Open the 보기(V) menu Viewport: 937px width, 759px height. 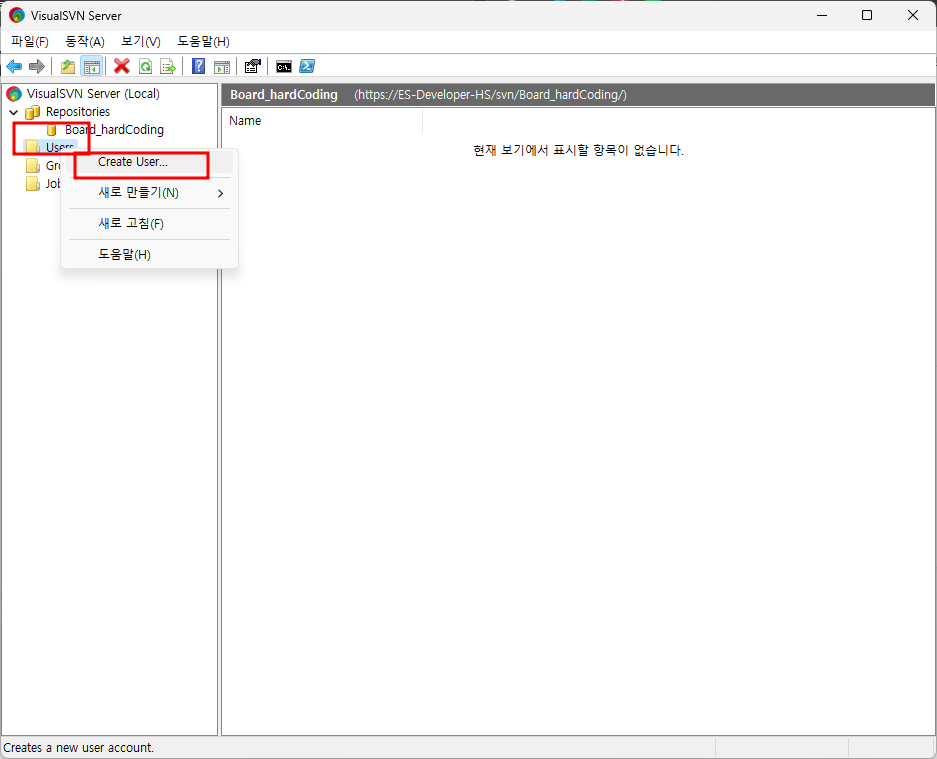pyautogui.click(x=141, y=41)
